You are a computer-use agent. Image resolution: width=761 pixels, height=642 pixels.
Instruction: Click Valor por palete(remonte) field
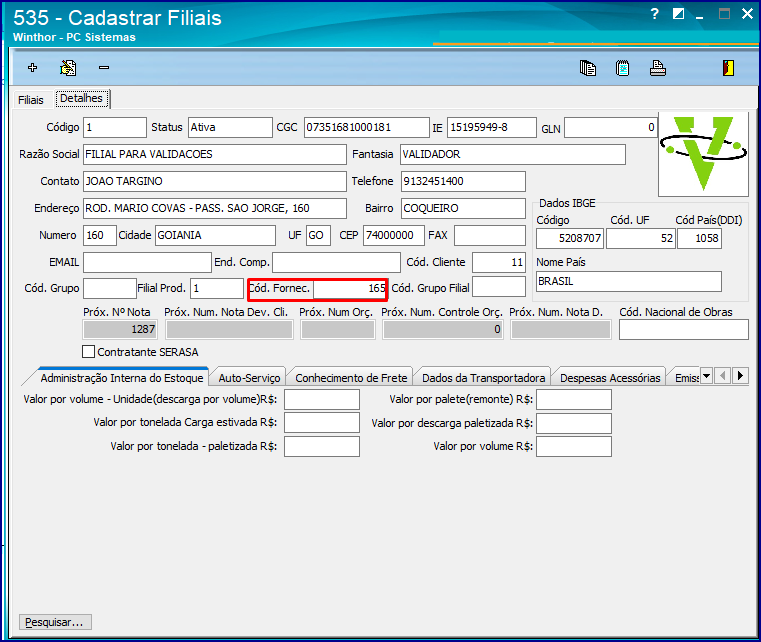pyautogui.click(x=574, y=400)
